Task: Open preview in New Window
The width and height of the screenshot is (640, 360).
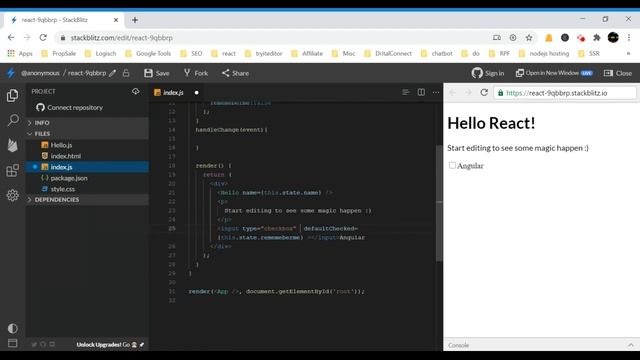Action: click(554, 73)
